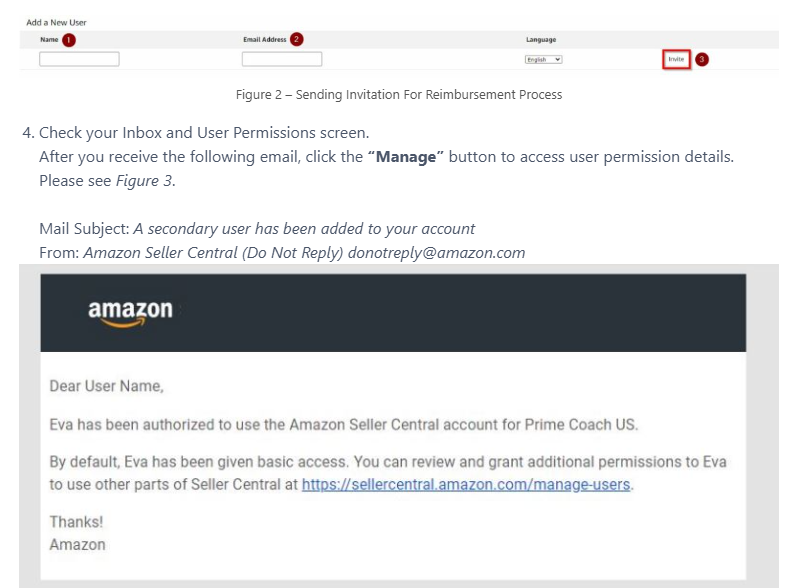Click the Name column header
This screenshot has height=588, width=796.
pyautogui.click(x=49, y=40)
